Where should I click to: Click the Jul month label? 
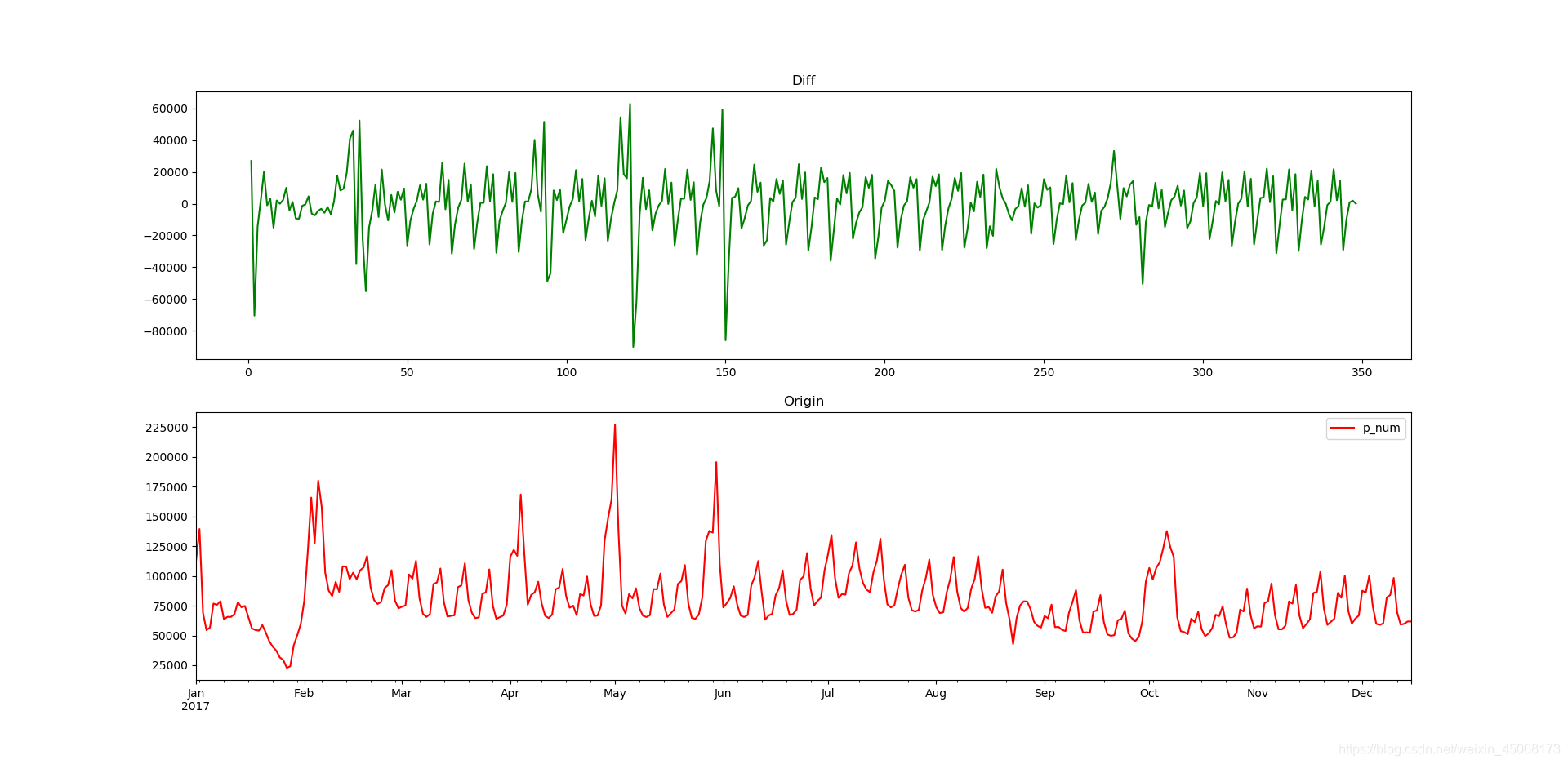tap(827, 693)
